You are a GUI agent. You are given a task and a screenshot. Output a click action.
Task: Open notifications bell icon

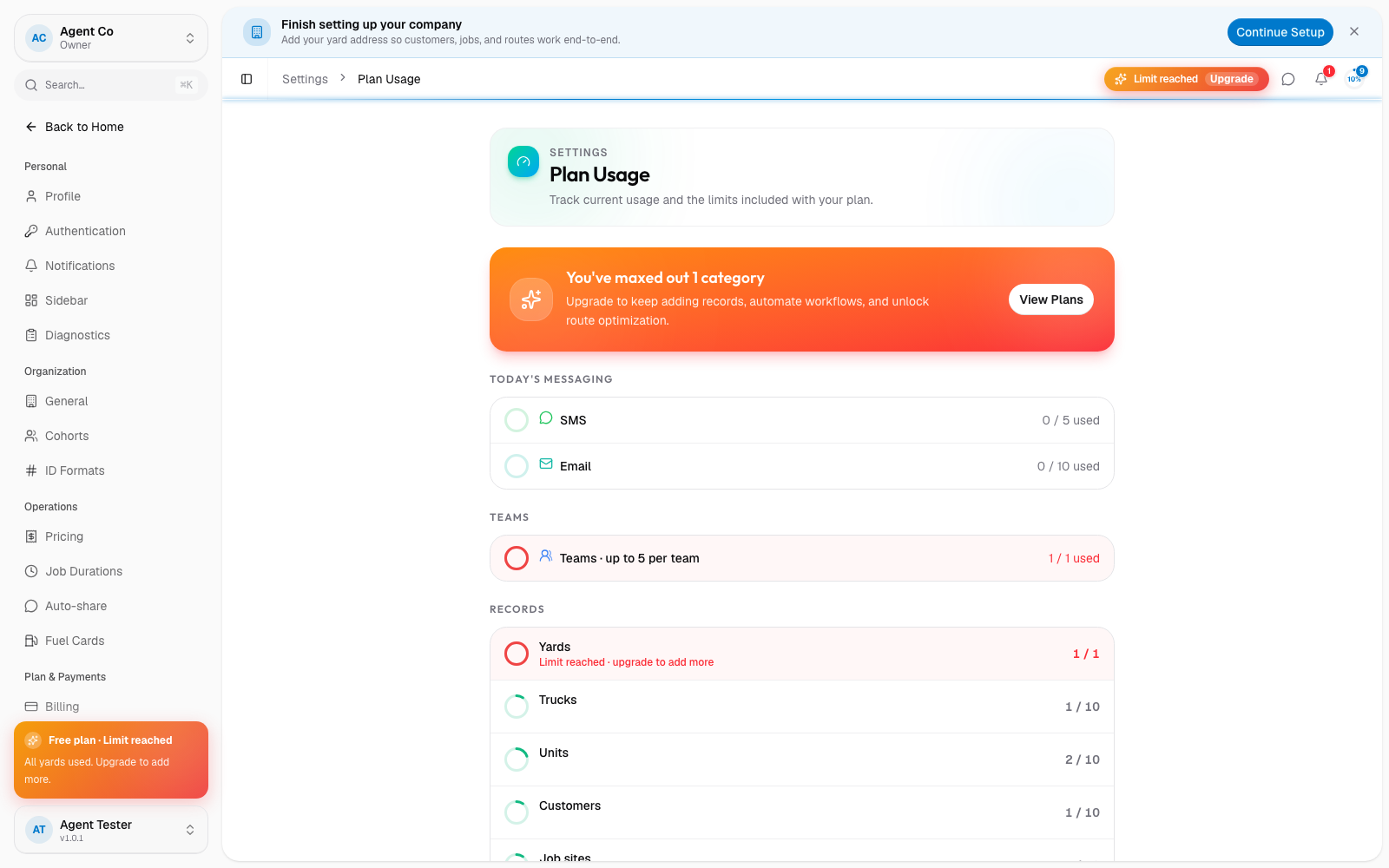(1321, 79)
